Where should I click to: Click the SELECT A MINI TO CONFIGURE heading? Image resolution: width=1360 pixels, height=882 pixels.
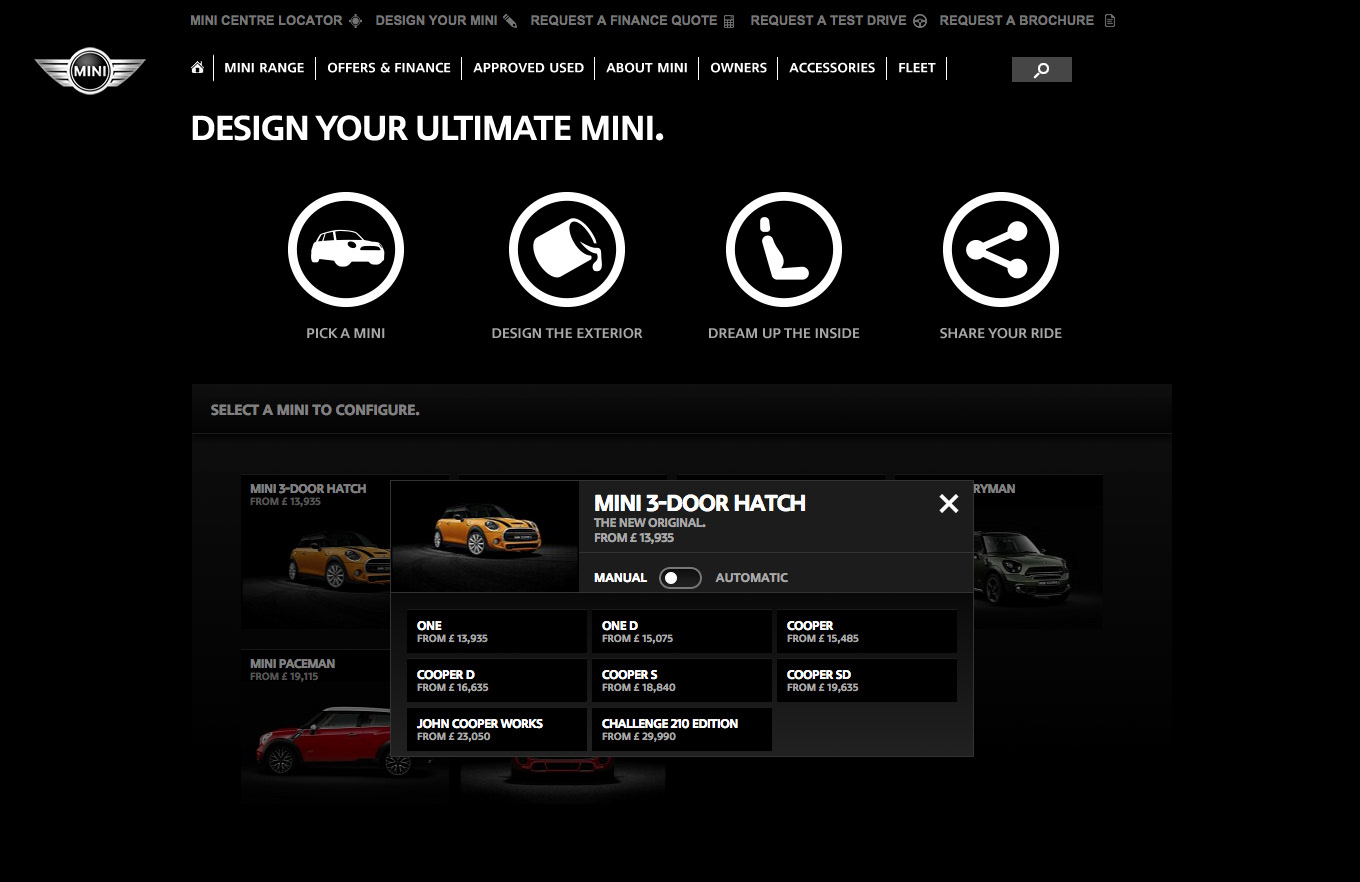coord(315,410)
